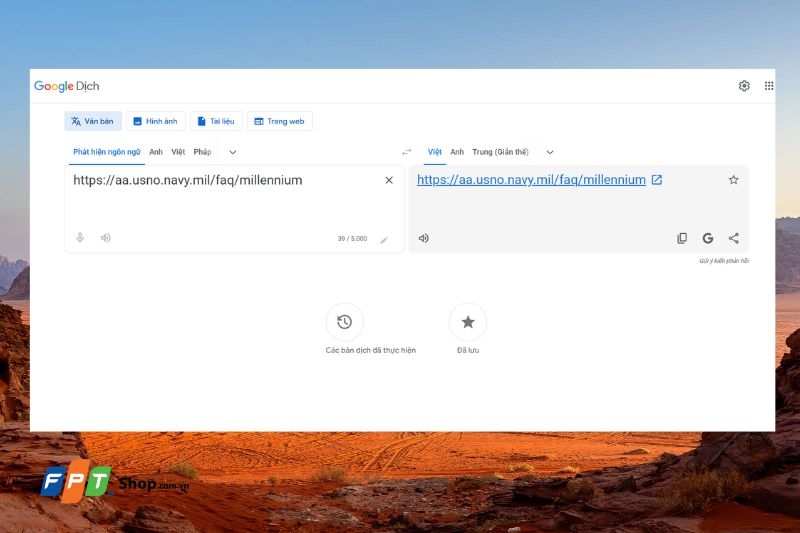This screenshot has width=800, height=533.
Task: Listen to the source text
Action: click(106, 238)
